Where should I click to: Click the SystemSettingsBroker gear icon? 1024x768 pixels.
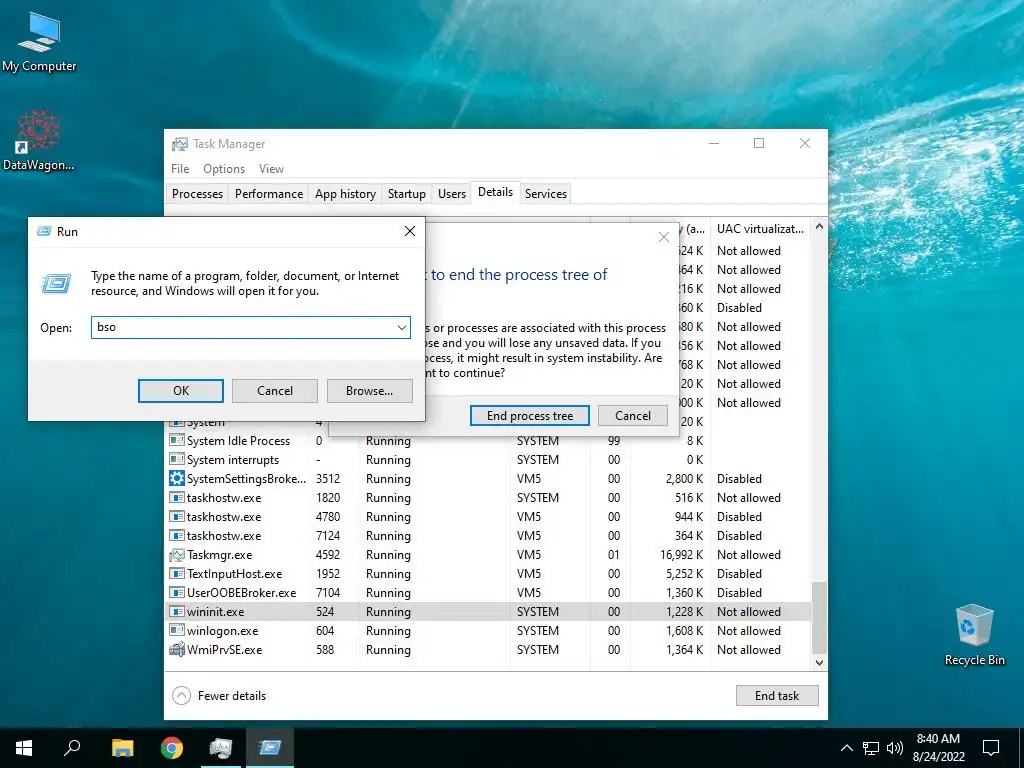pyautogui.click(x=176, y=479)
